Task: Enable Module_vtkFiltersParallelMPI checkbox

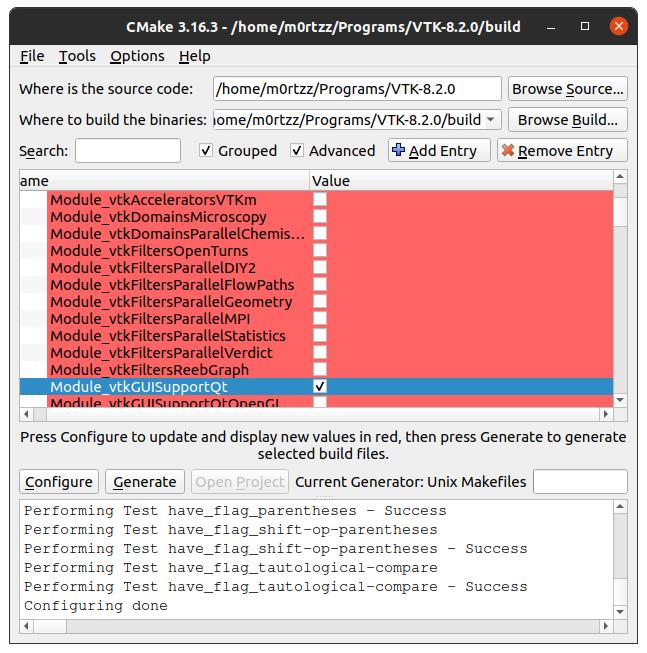Action: click(x=320, y=319)
